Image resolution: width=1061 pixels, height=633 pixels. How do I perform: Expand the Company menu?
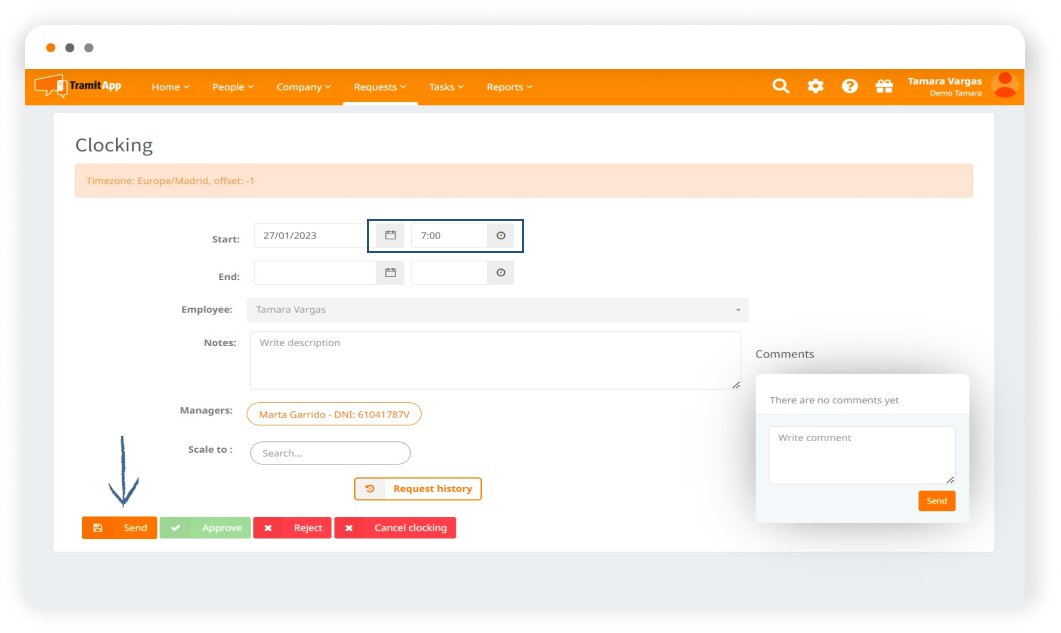click(x=303, y=87)
